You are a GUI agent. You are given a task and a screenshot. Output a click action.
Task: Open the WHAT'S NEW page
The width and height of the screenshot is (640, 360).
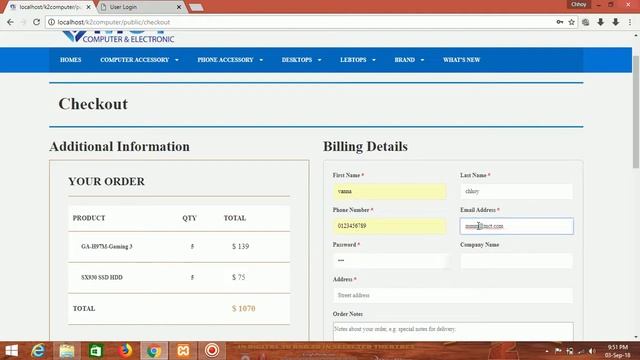(461, 60)
